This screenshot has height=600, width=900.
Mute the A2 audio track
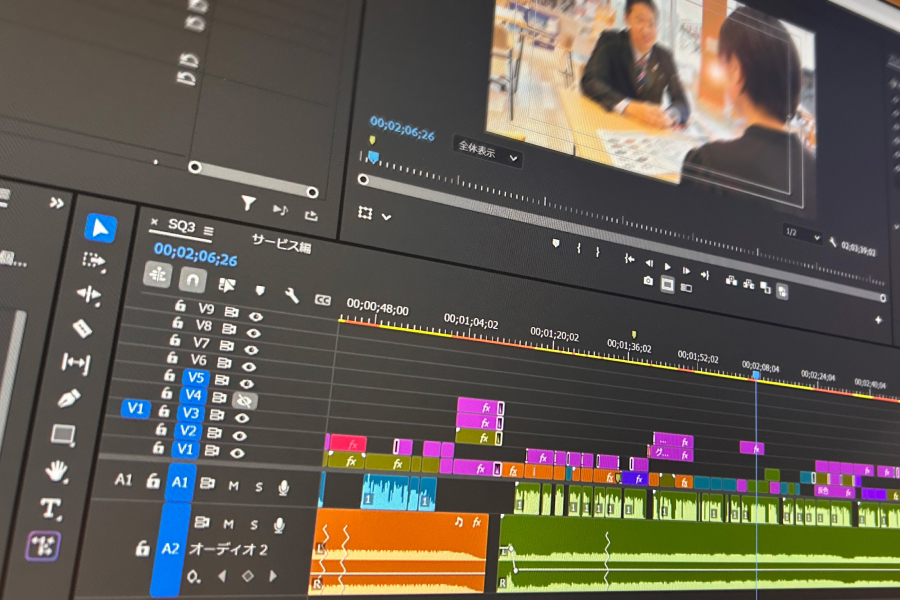(228, 524)
